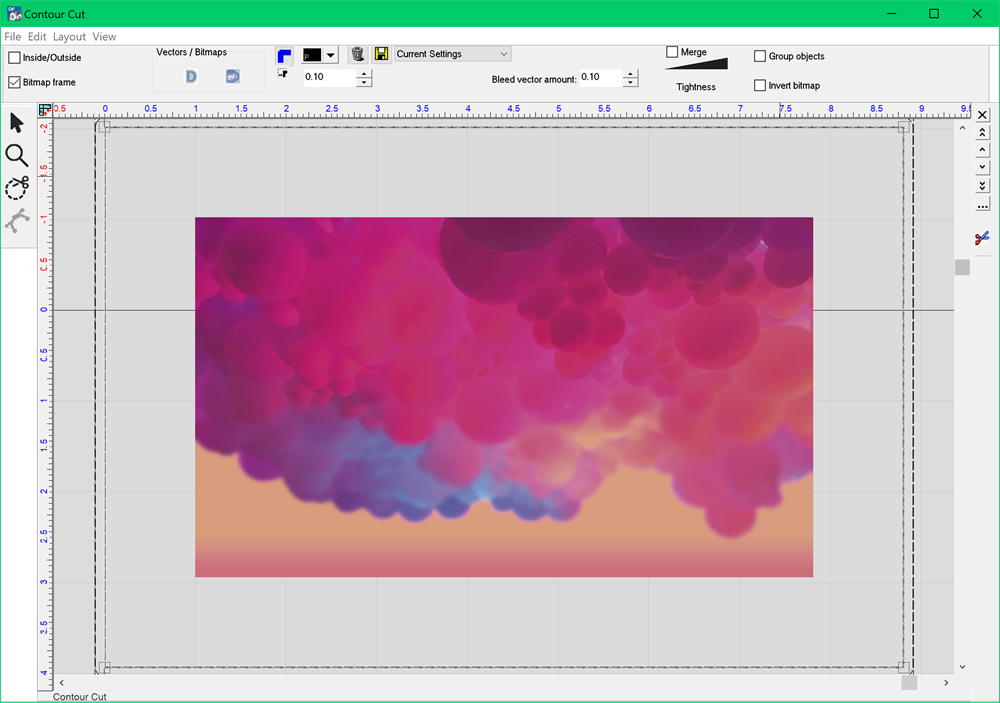1000x703 pixels.
Task: Enable the Invert bitmap checkbox
Action: pyautogui.click(x=760, y=86)
